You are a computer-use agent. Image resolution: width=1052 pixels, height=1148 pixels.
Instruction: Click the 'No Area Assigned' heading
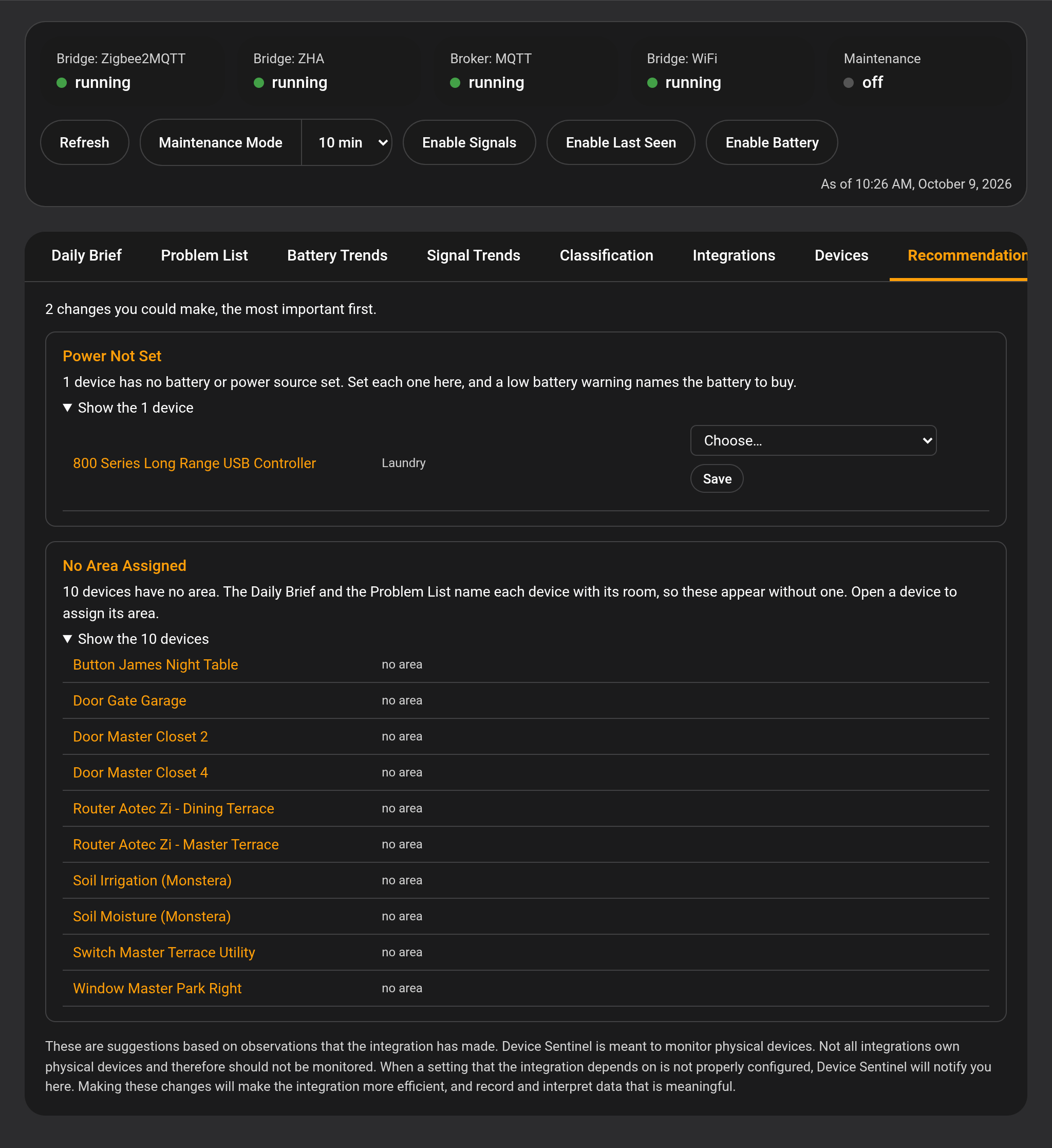pos(124,565)
